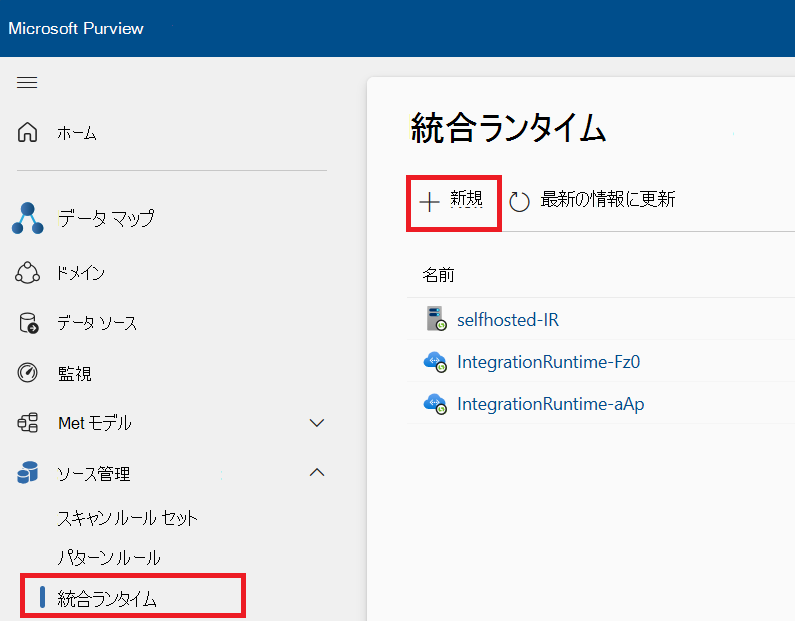
Task: Click the IntegrationRuntime-aAp cloud icon
Action: 435,404
